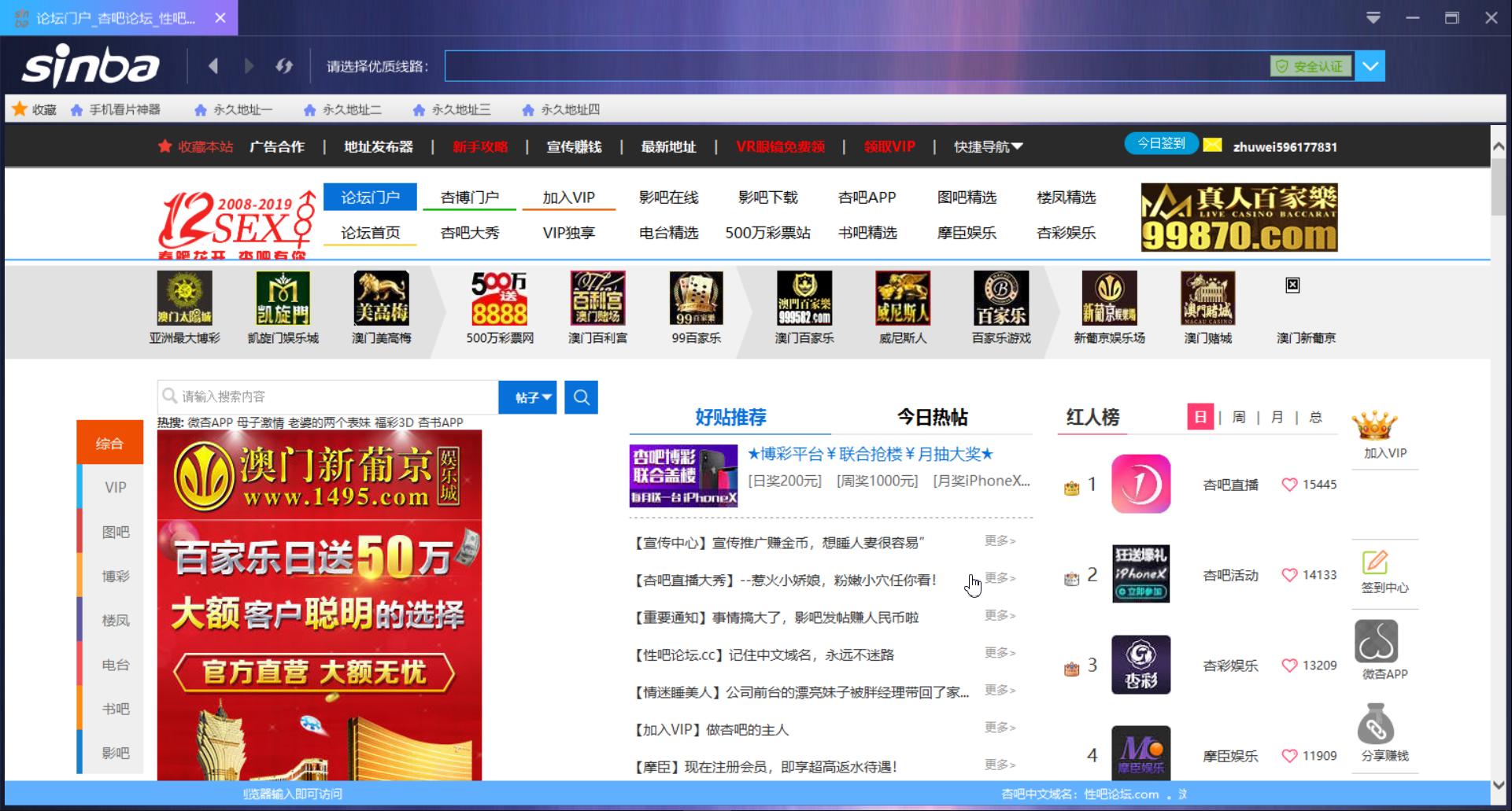
Task: Open the 地址发布器 link
Action: (379, 146)
